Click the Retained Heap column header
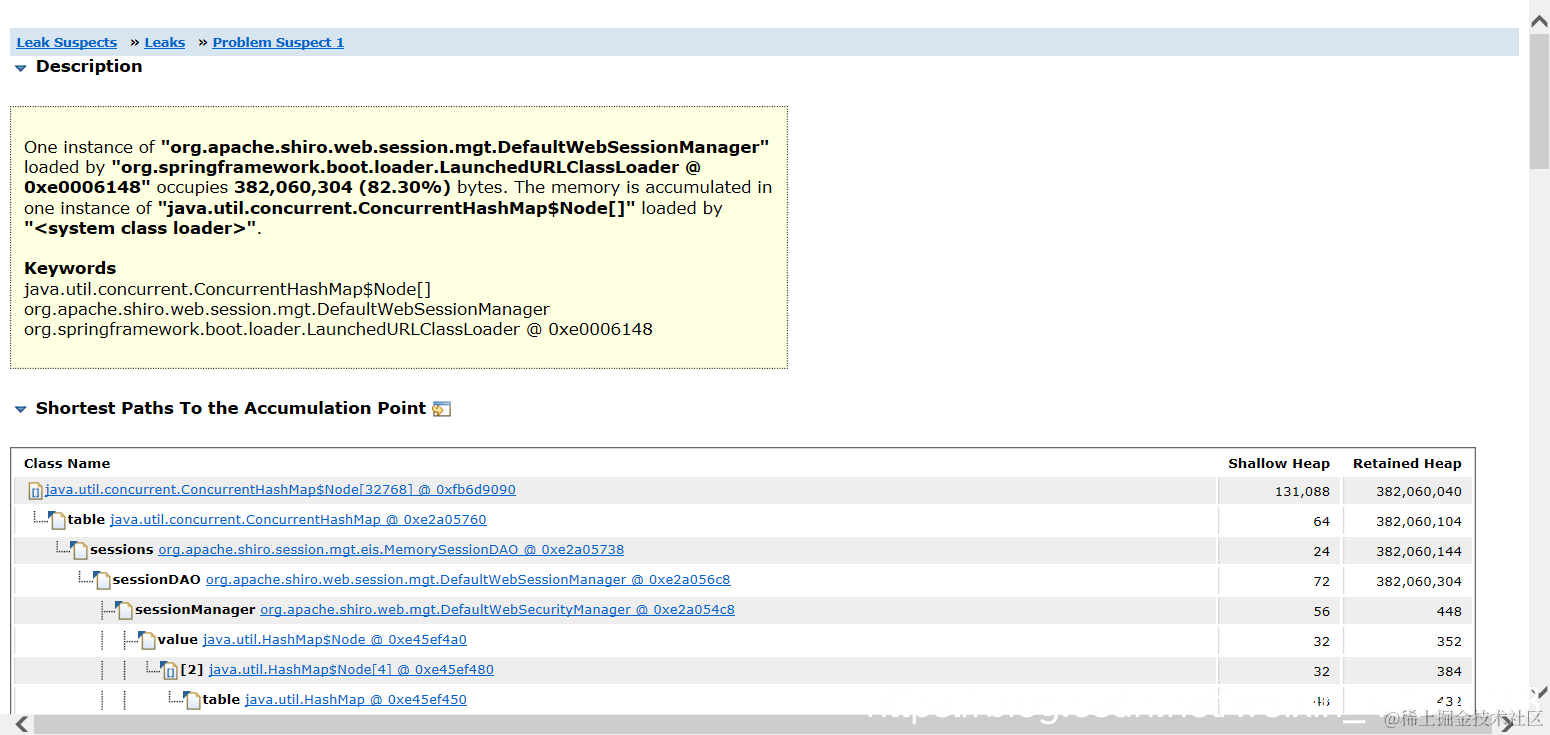Viewport: 1550px width, 735px height. [x=1407, y=463]
